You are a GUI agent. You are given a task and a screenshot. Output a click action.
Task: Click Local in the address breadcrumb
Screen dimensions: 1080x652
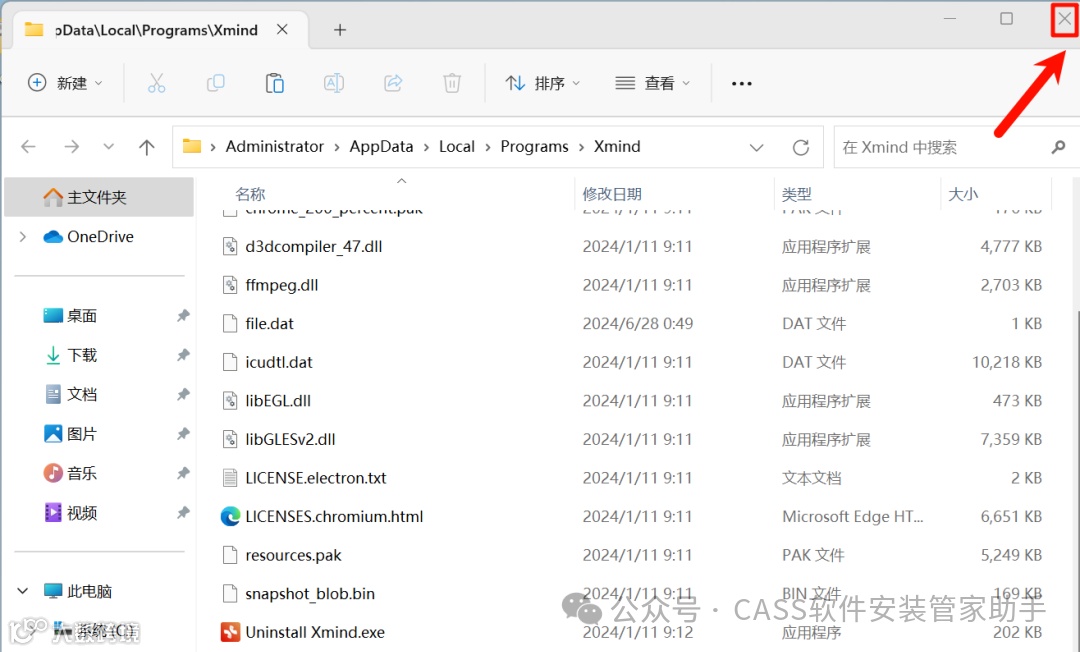[457, 147]
